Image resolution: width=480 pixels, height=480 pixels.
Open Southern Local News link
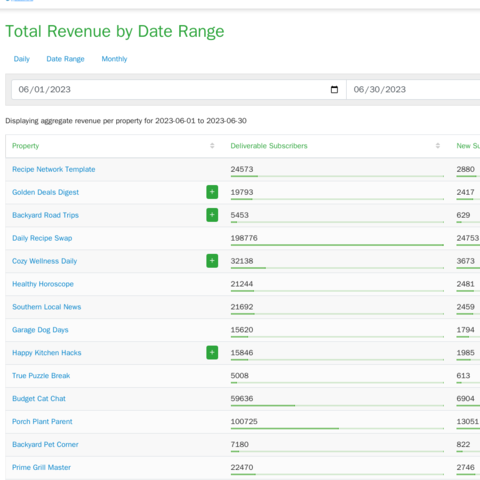(47, 307)
